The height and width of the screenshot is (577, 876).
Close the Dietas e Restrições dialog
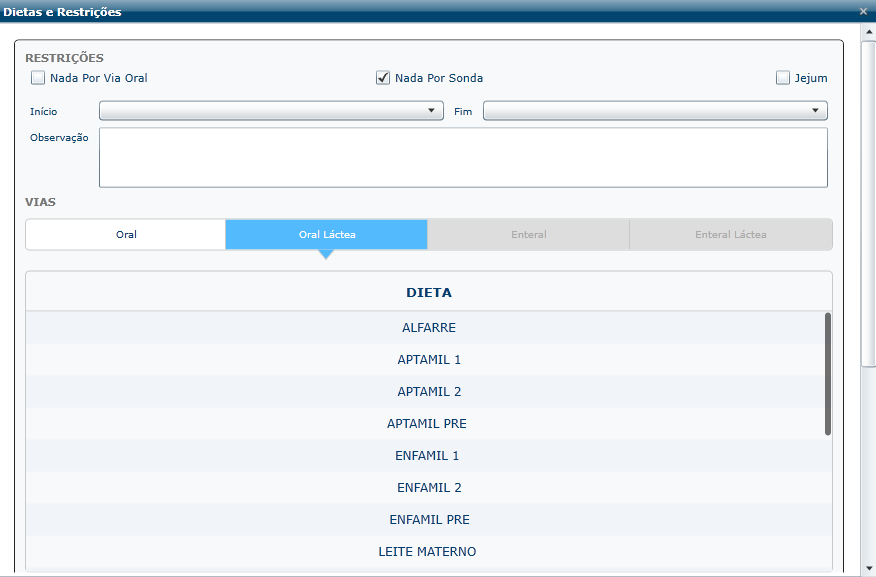[x=863, y=11]
